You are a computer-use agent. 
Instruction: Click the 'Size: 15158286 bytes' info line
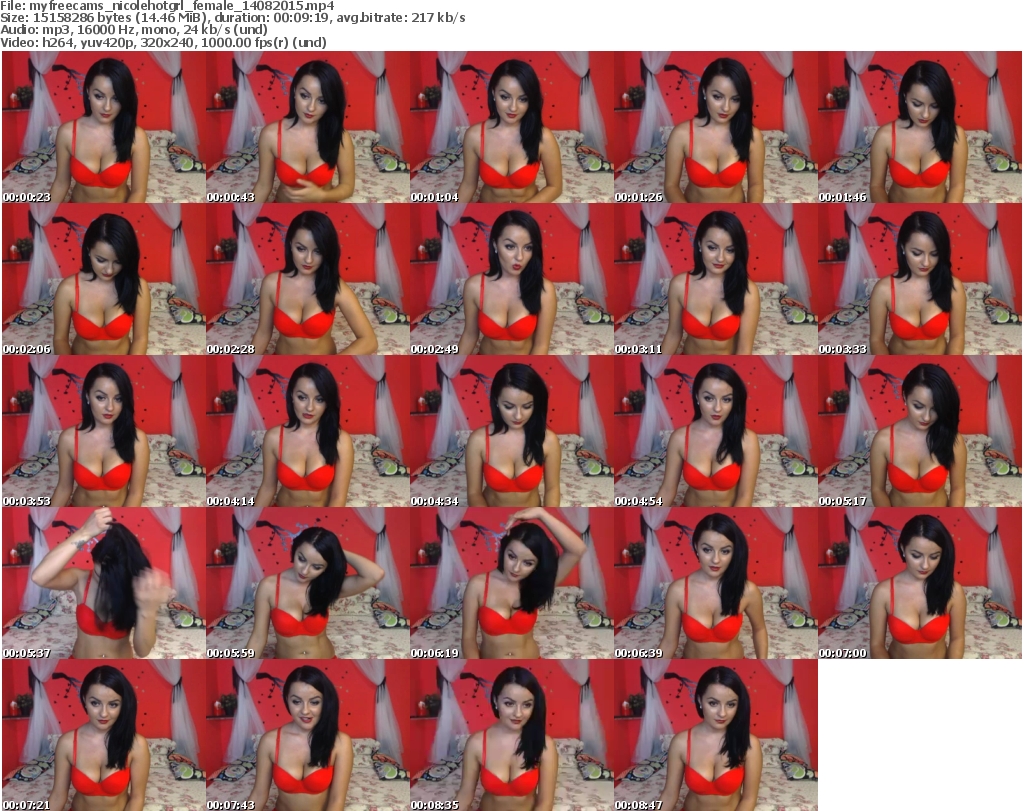click(232, 18)
